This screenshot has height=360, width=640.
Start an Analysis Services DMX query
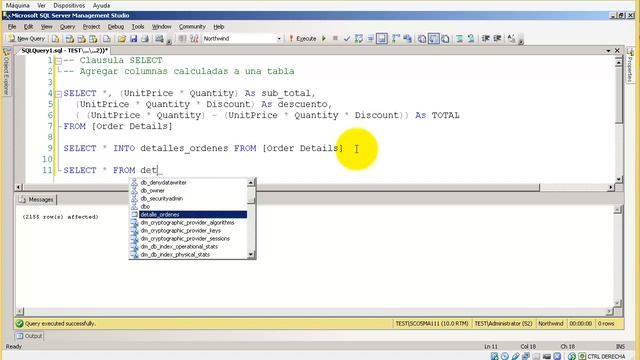(81, 38)
